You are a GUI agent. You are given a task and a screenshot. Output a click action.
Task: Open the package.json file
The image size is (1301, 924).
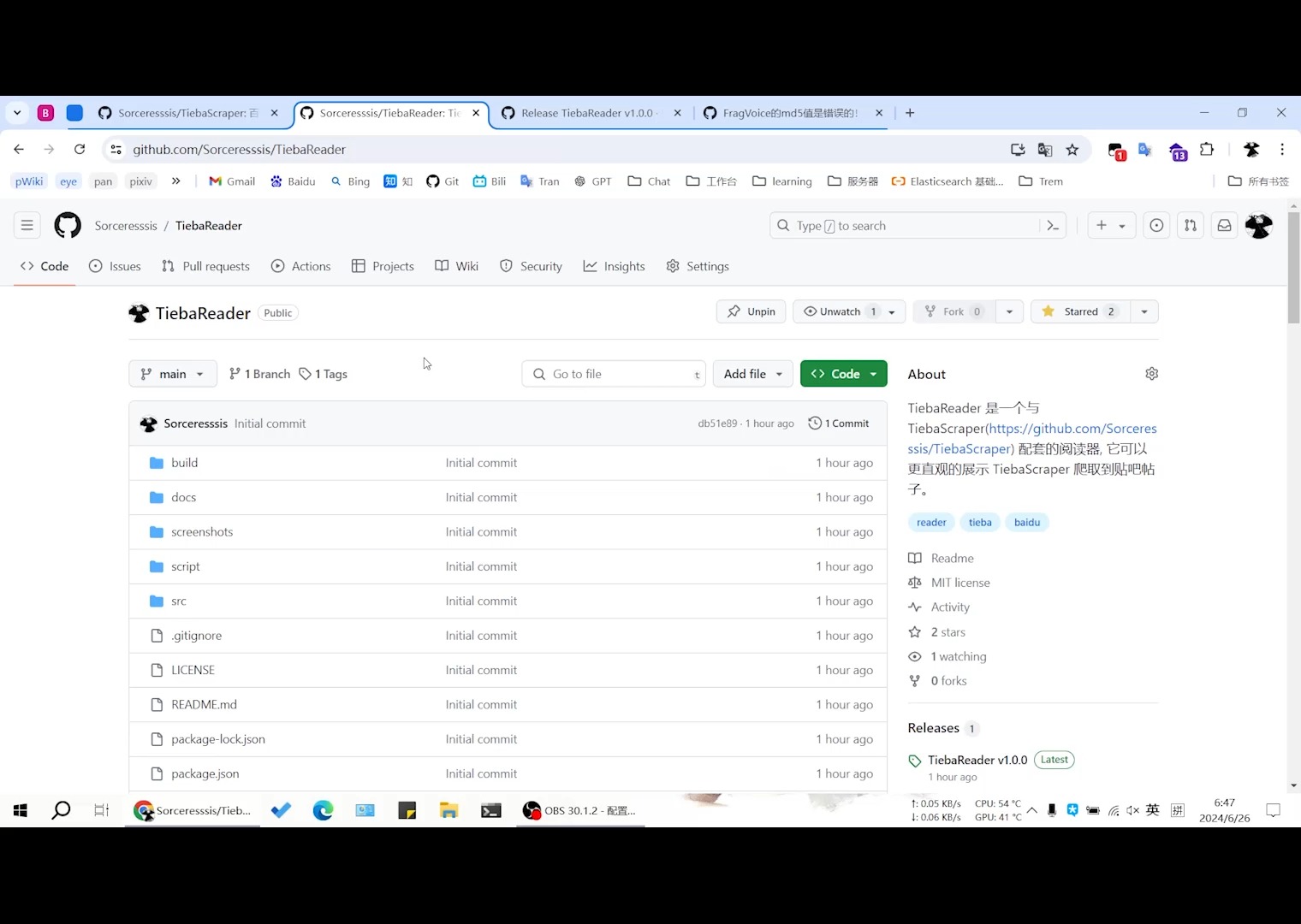(205, 774)
